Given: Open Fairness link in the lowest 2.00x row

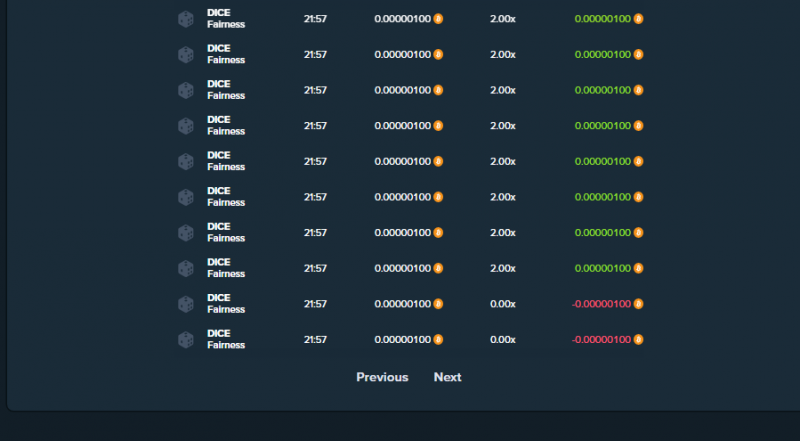Looking at the screenshot, I should tap(226, 274).
